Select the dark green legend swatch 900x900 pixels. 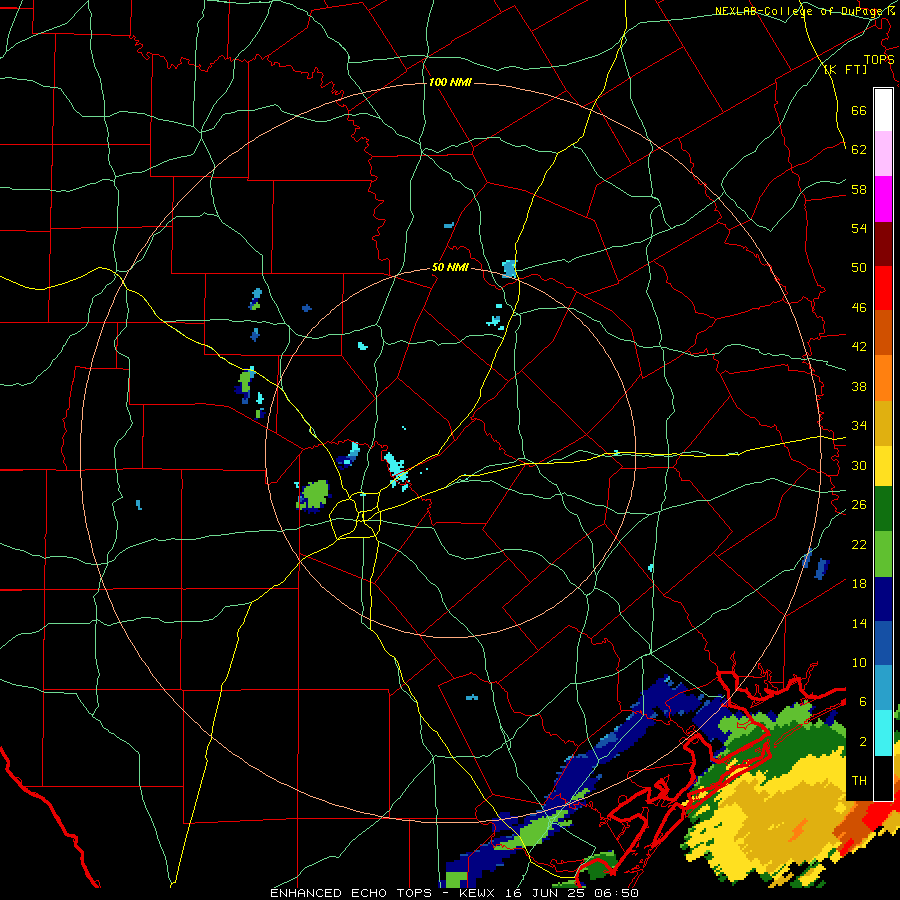pyautogui.click(x=883, y=509)
